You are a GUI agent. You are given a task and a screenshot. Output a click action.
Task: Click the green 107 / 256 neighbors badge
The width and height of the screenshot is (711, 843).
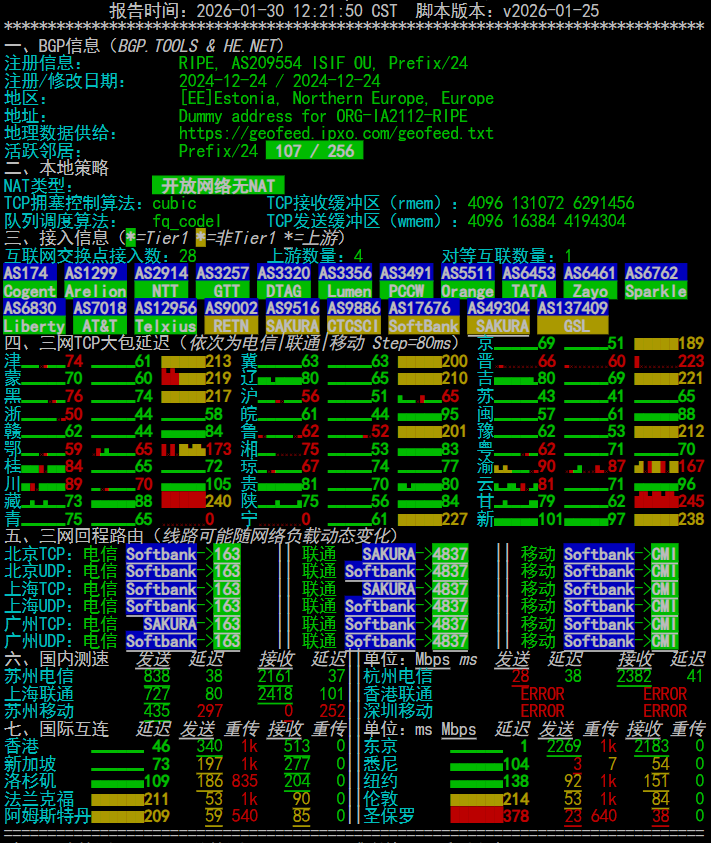pyautogui.click(x=315, y=151)
